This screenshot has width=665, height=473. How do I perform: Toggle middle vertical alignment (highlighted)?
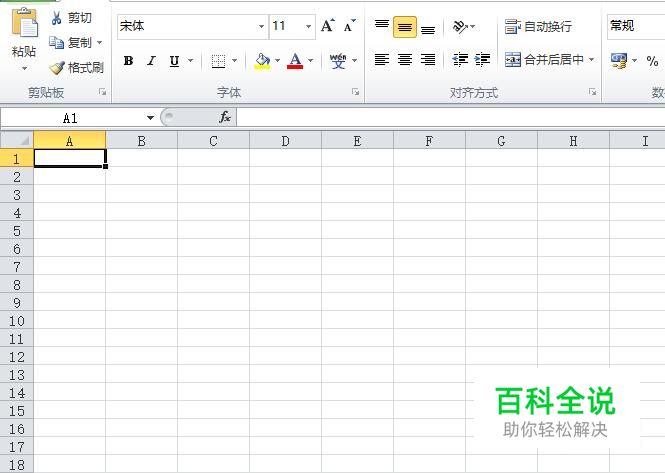click(x=405, y=27)
